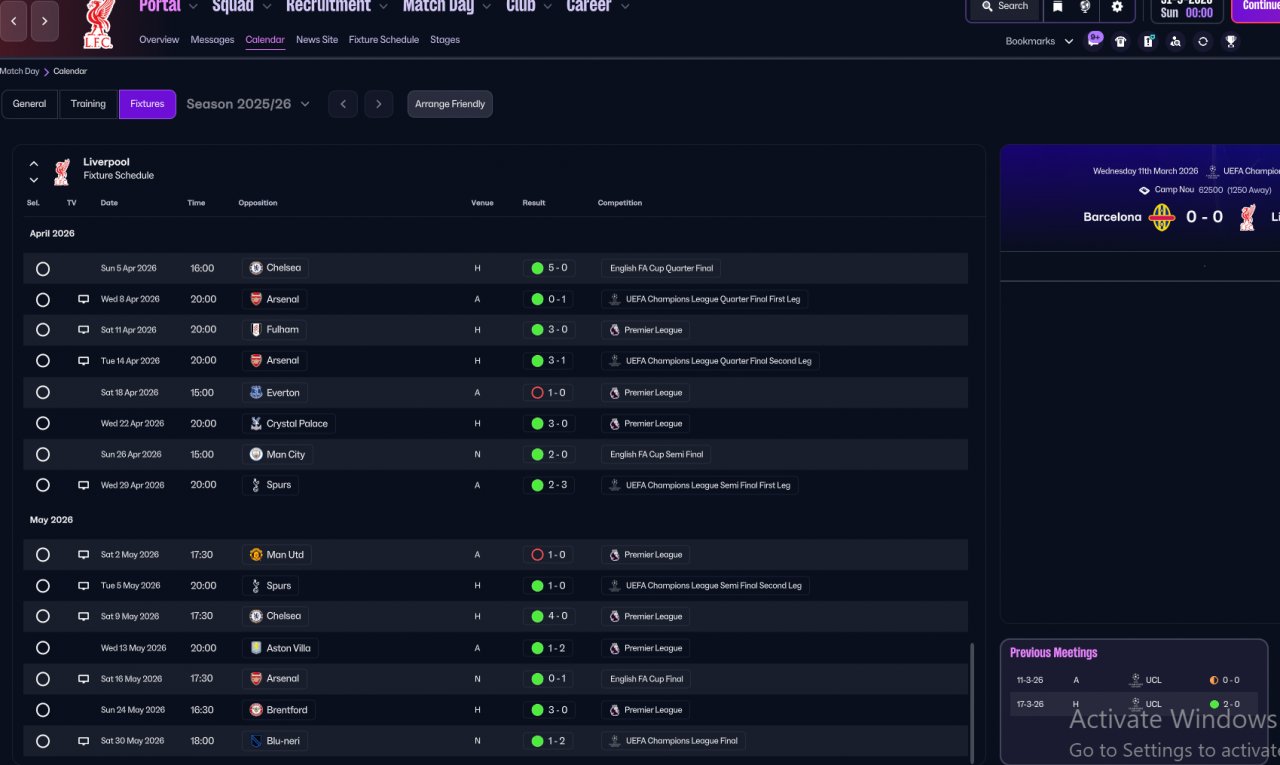The height and width of the screenshot is (765, 1280).
Task: Click the Man Utd club badge
Action: (256, 554)
